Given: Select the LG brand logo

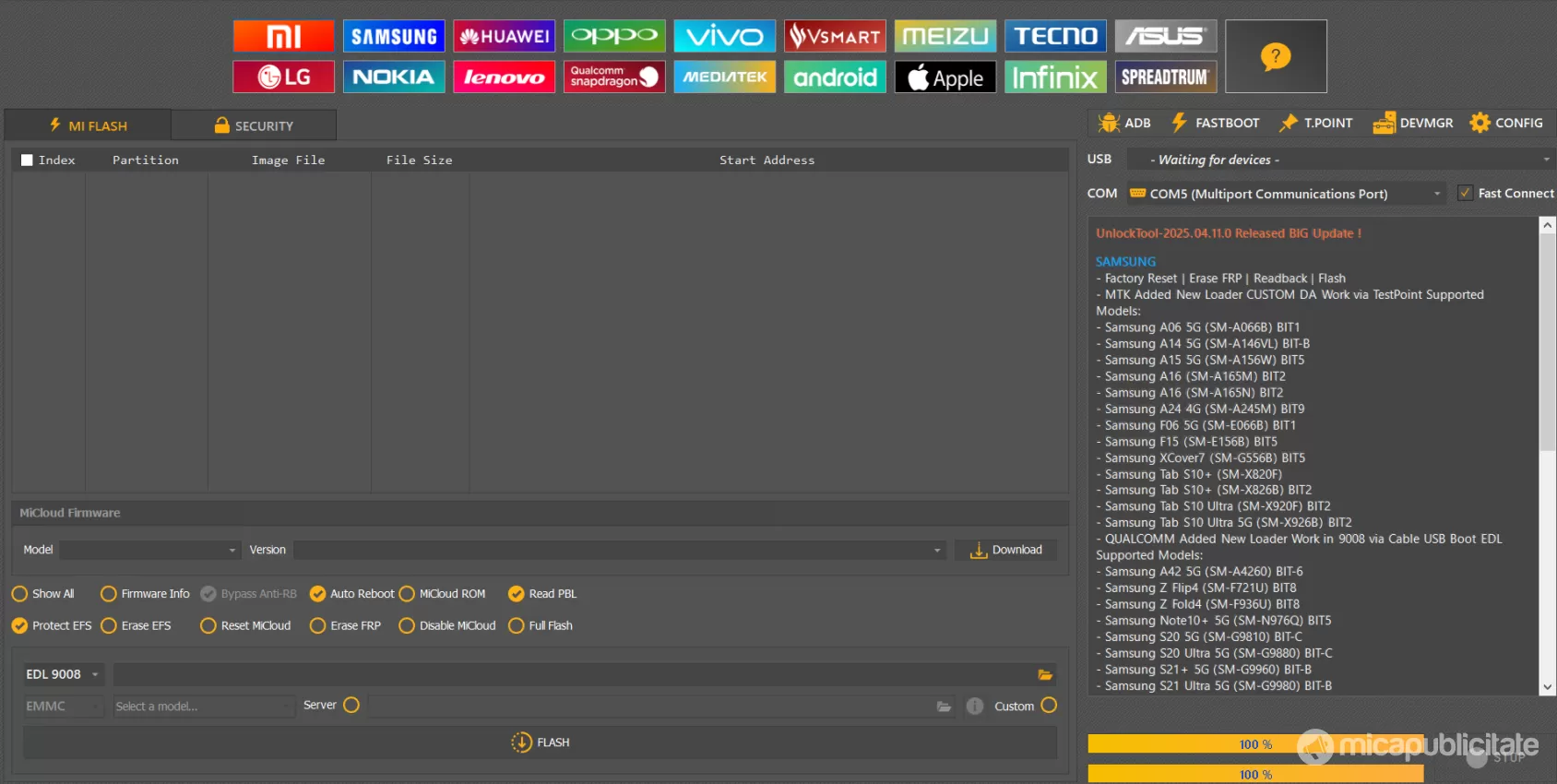Looking at the screenshot, I should coord(283,77).
